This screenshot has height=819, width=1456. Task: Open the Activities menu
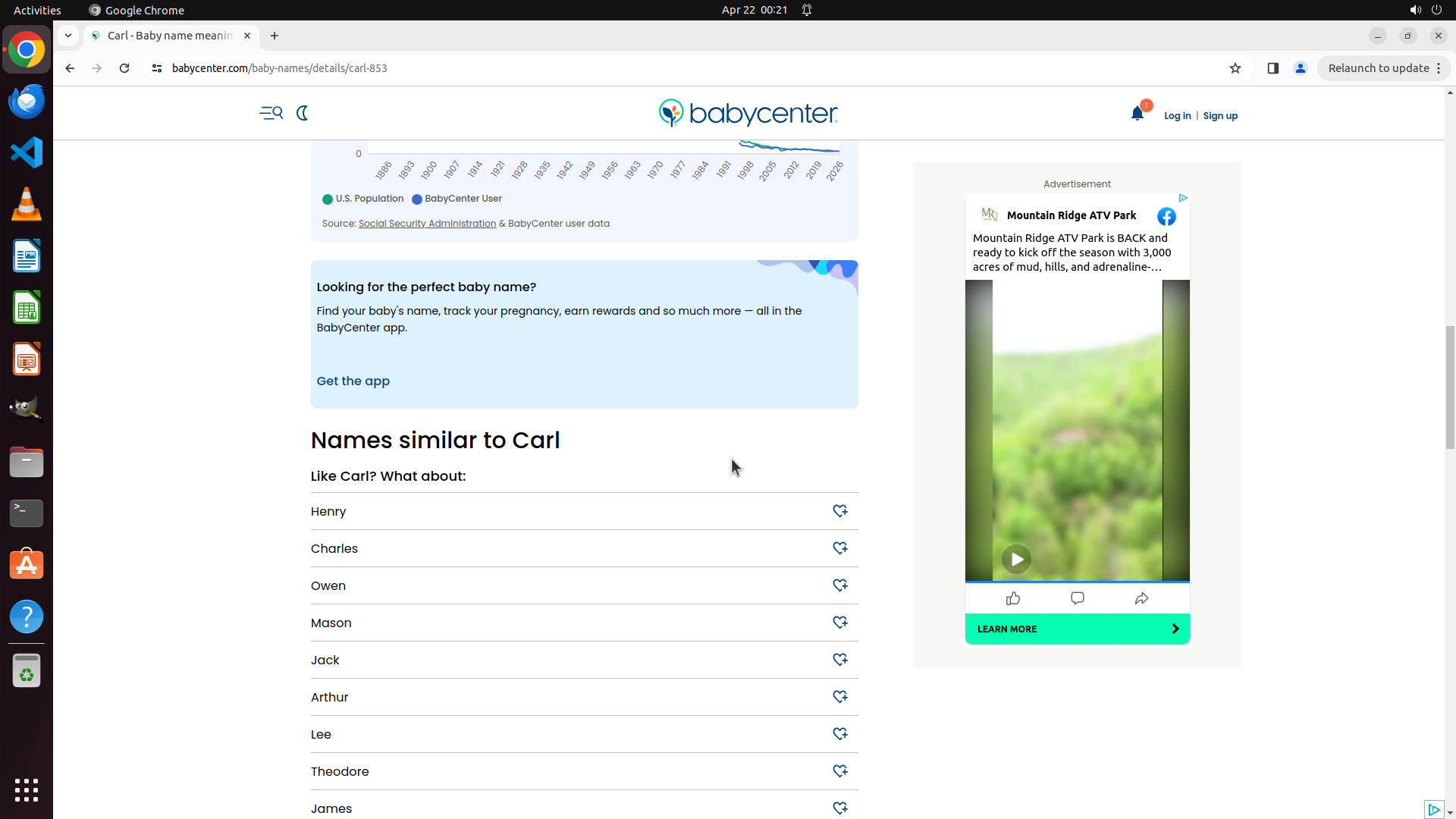click(37, 10)
